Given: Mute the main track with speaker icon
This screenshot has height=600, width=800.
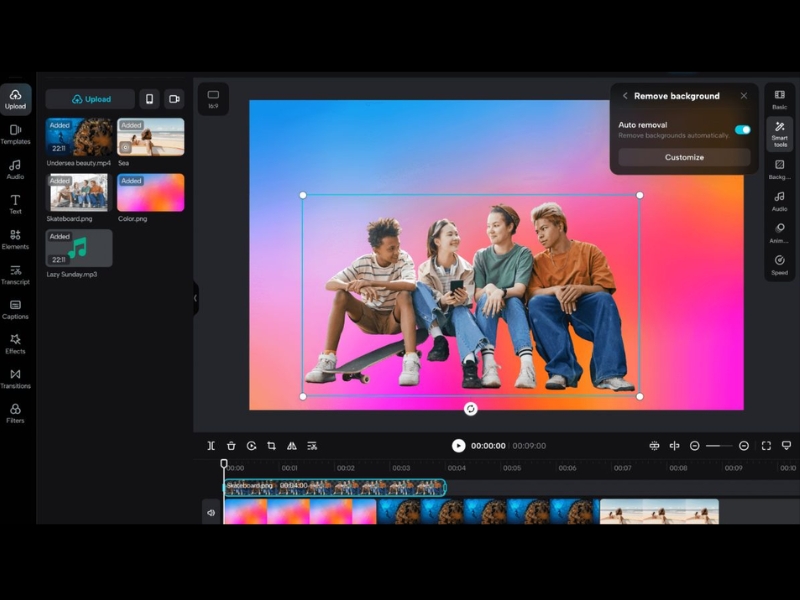Looking at the screenshot, I should [211, 512].
